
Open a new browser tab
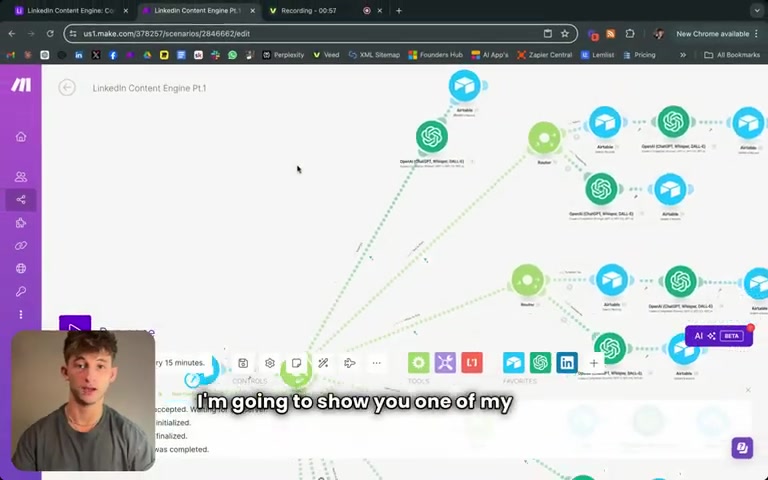[399, 10]
